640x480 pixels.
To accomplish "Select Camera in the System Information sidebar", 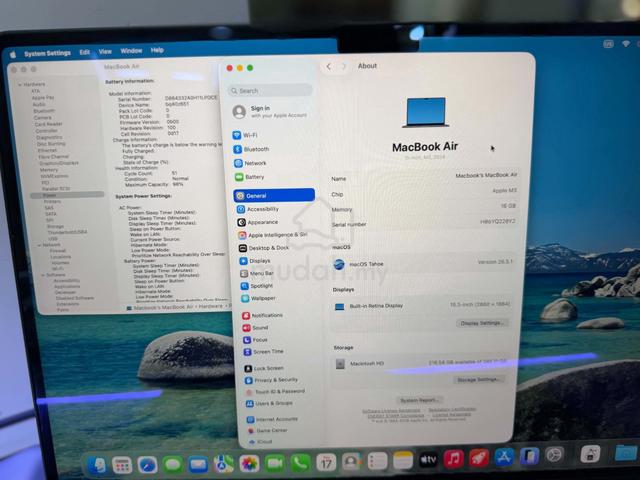I will tap(42, 118).
